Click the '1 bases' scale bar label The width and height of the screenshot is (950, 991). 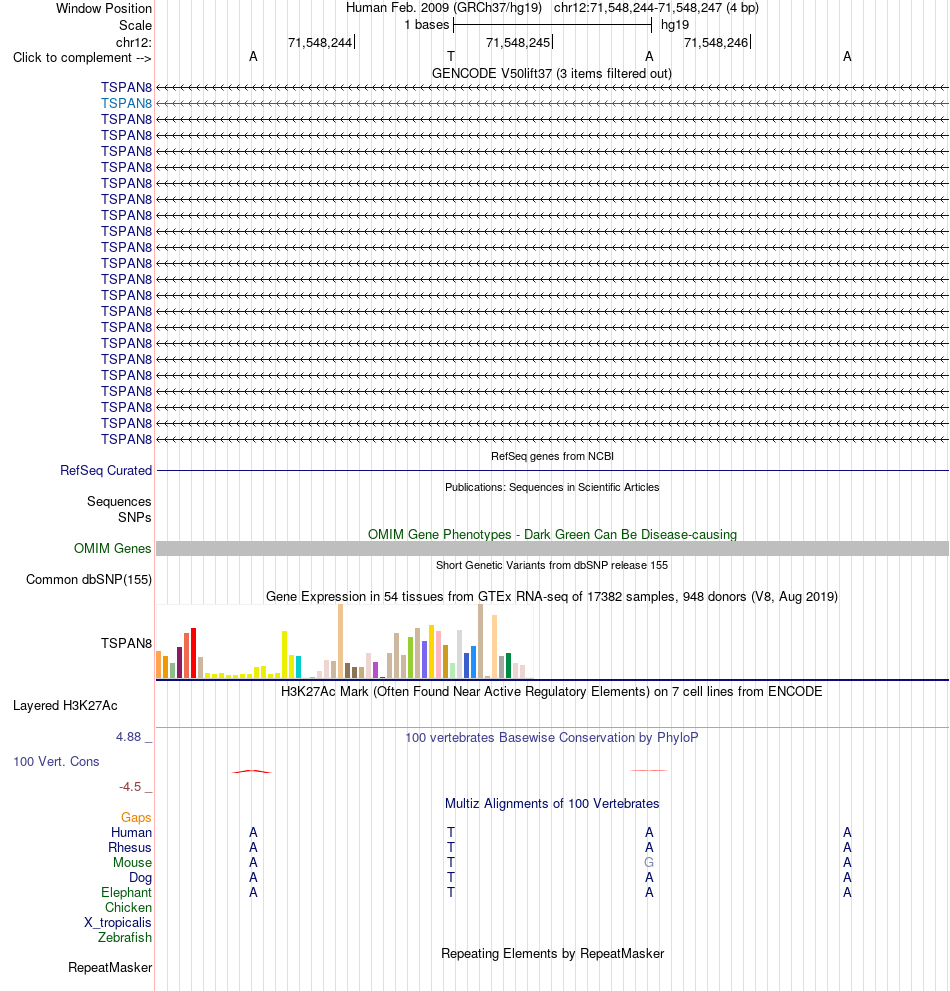click(x=427, y=25)
